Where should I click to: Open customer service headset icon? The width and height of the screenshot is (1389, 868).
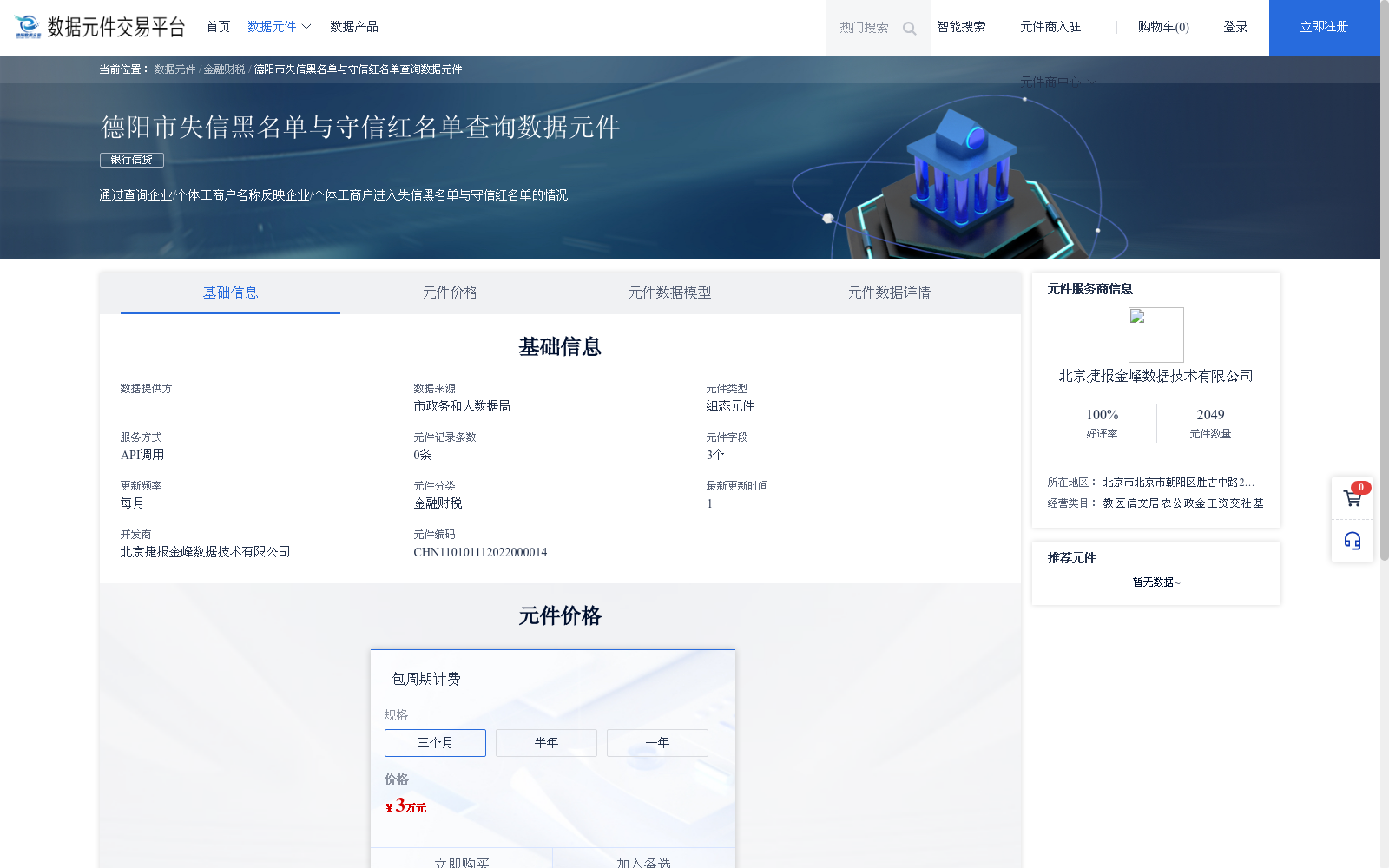1353,541
